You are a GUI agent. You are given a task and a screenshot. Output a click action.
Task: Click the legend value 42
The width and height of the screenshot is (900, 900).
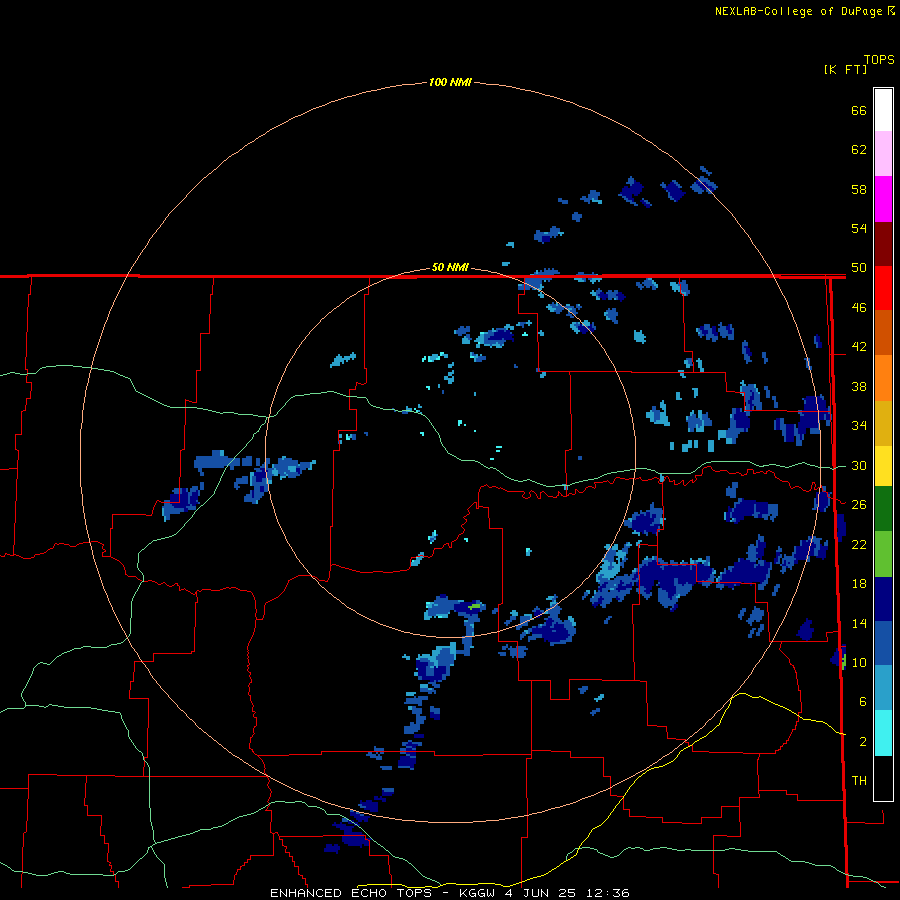pyautogui.click(x=859, y=346)
